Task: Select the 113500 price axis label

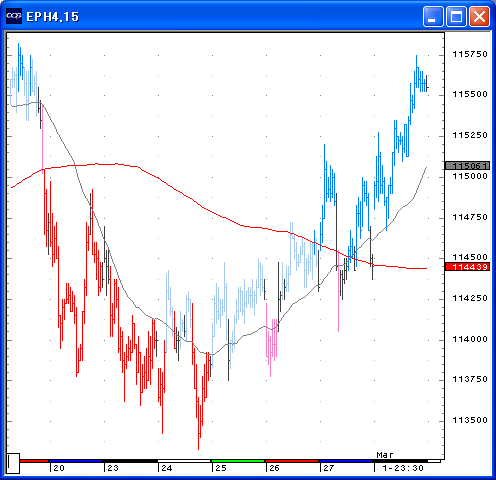Action: [470, 420]
